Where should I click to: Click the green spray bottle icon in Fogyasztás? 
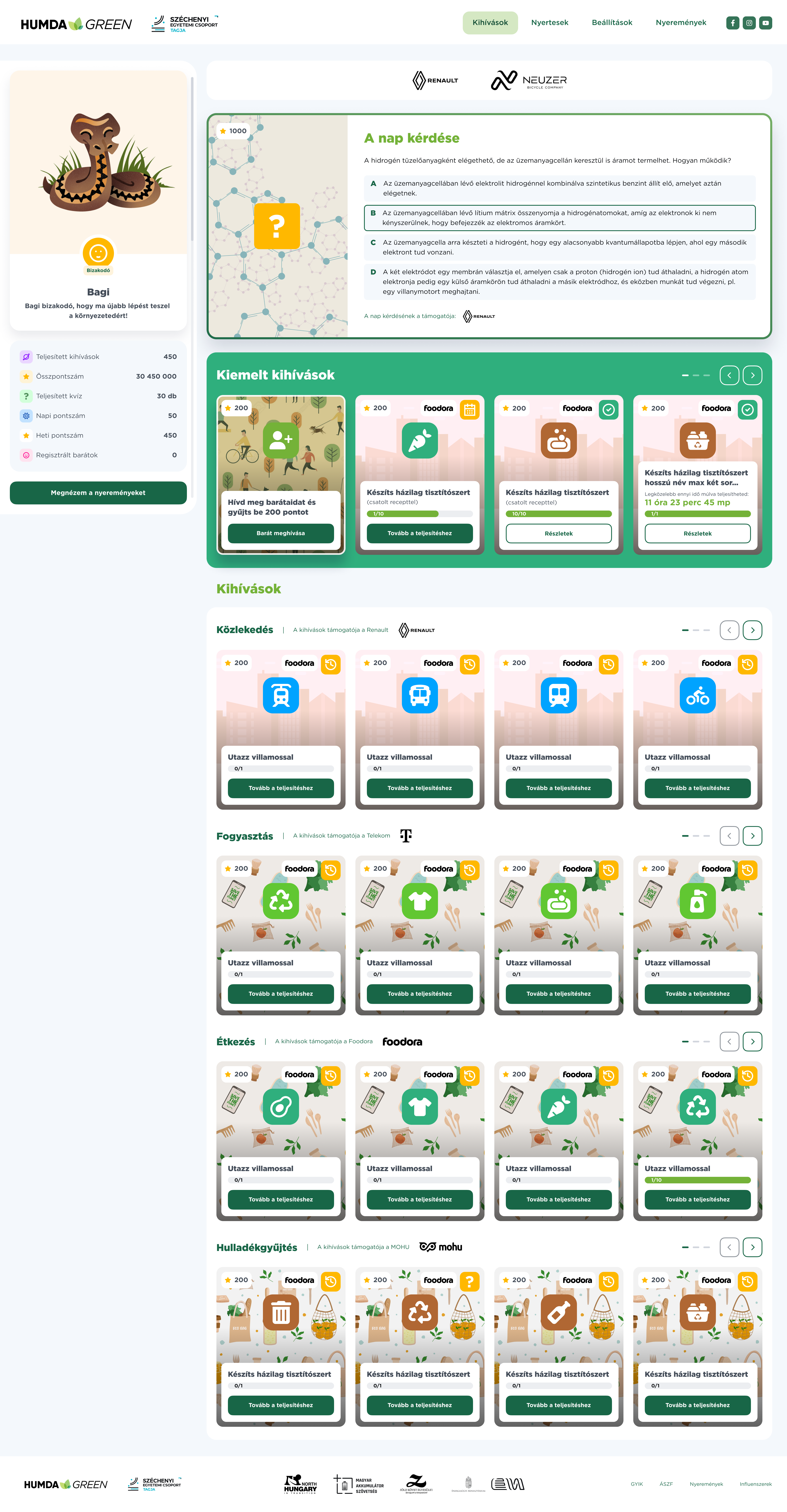(698, 901)
